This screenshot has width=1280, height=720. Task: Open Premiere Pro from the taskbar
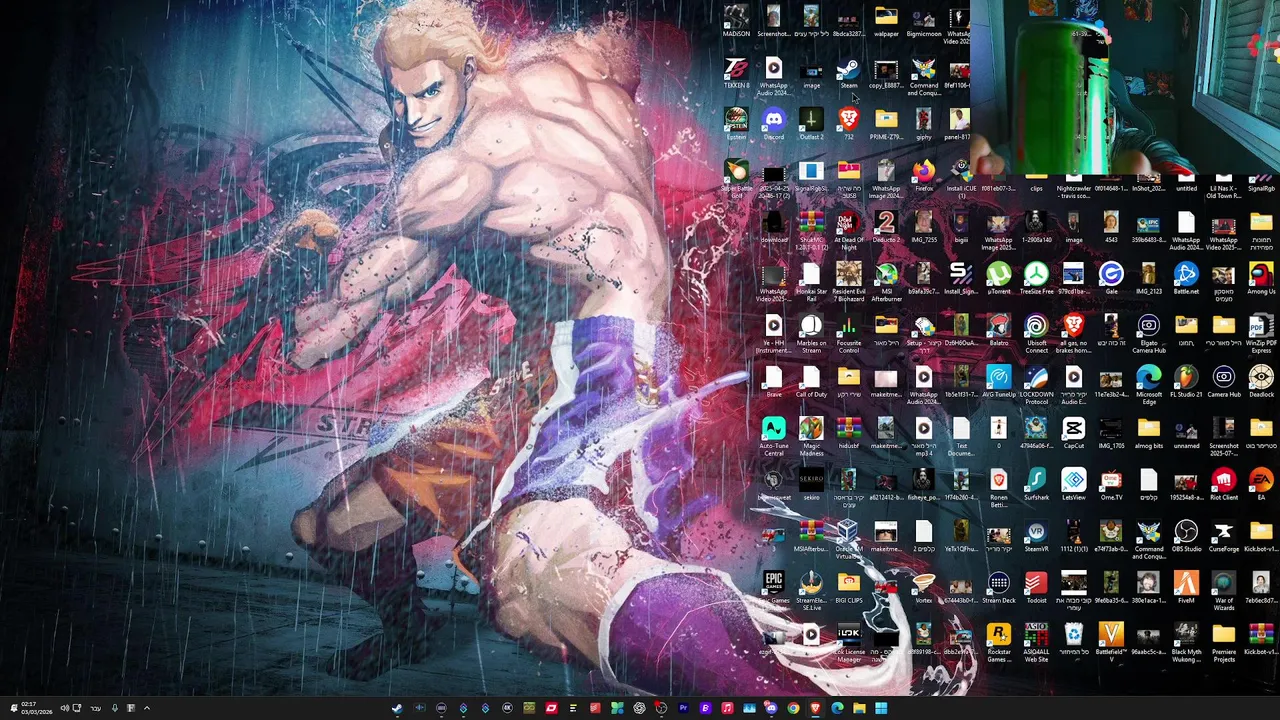click(x=683, y=708)
